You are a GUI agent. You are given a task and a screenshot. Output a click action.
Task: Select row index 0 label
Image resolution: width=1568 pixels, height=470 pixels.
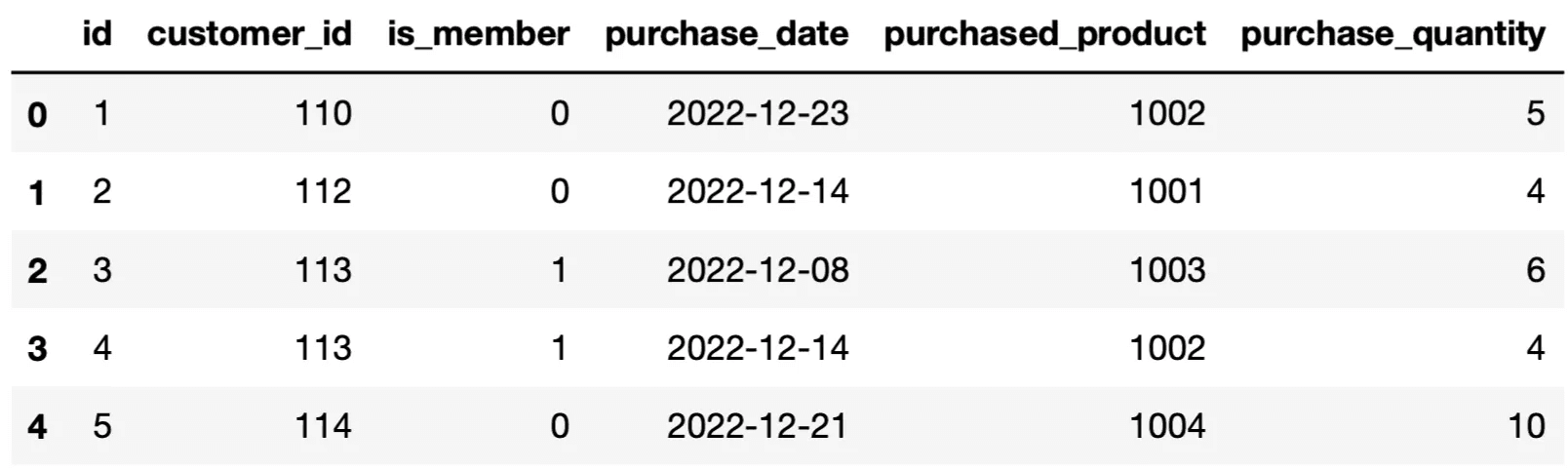[37, 115]
